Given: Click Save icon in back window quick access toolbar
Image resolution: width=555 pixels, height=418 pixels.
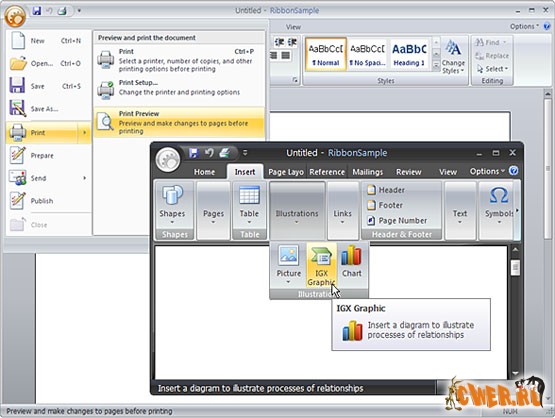Looking at the screenshot, I should coord(37,11).
